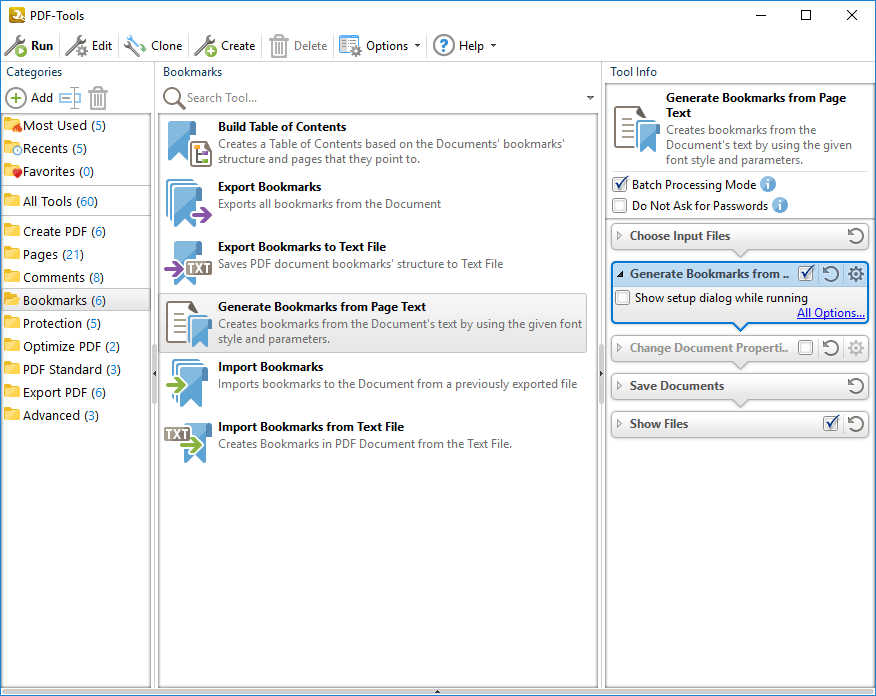Click Do Not Ask for Passwords info icon
Screen dimensions: 876x696
coord(780,206)
